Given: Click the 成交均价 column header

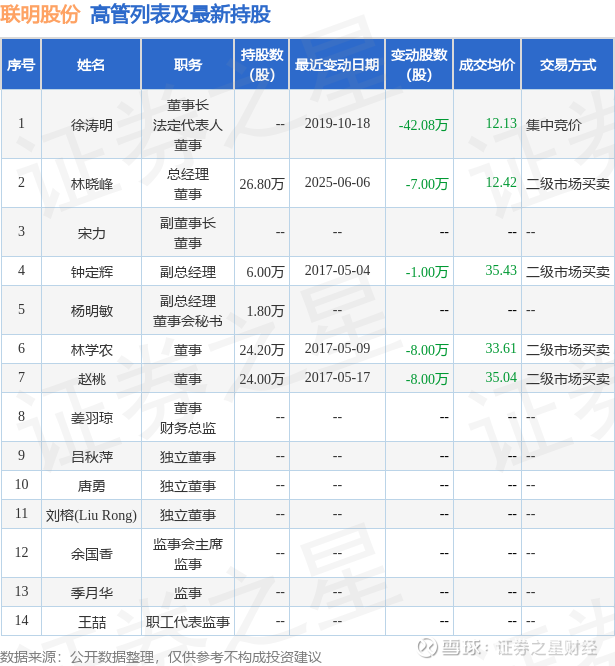Looking at the screenshot, I should [487, 65].
